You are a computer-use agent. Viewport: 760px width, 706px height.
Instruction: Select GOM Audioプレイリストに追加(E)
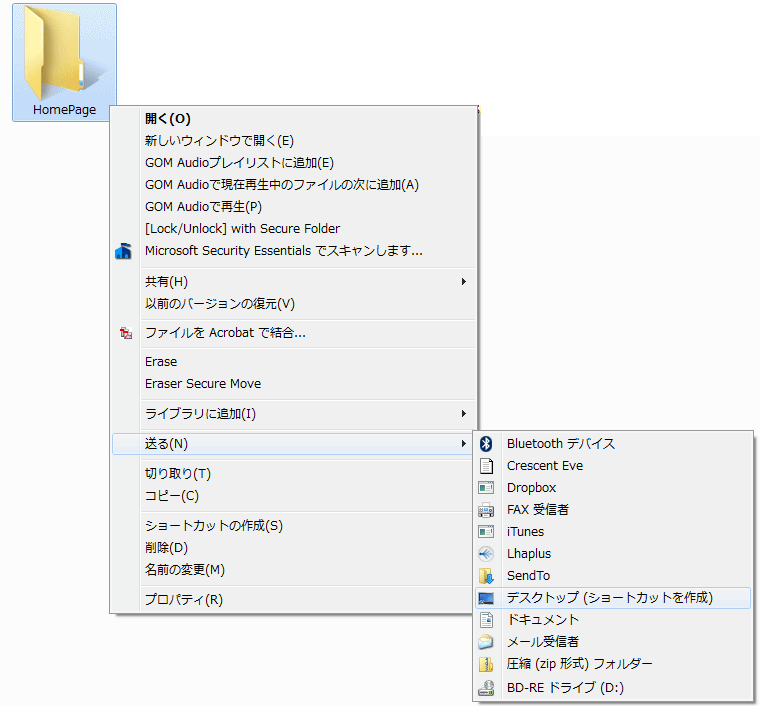293,163
